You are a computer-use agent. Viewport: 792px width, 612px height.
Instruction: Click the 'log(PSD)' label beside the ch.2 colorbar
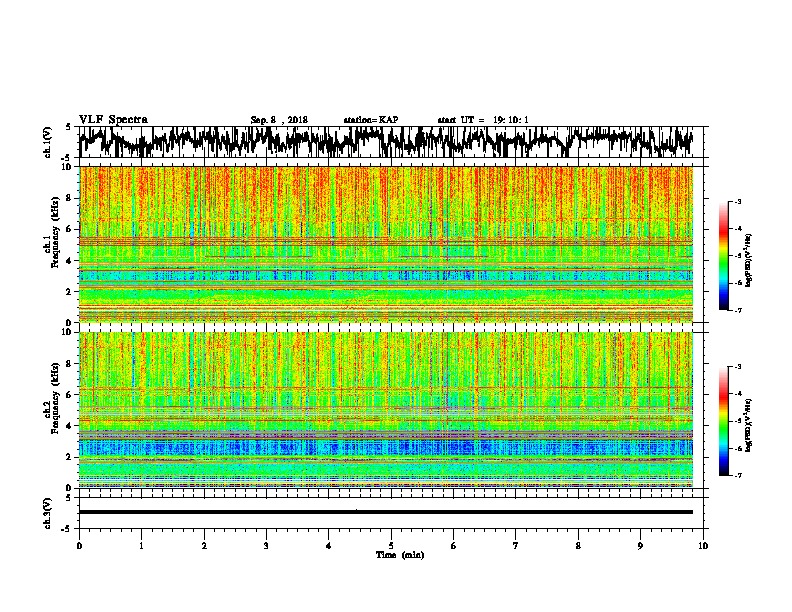[749, 425]
